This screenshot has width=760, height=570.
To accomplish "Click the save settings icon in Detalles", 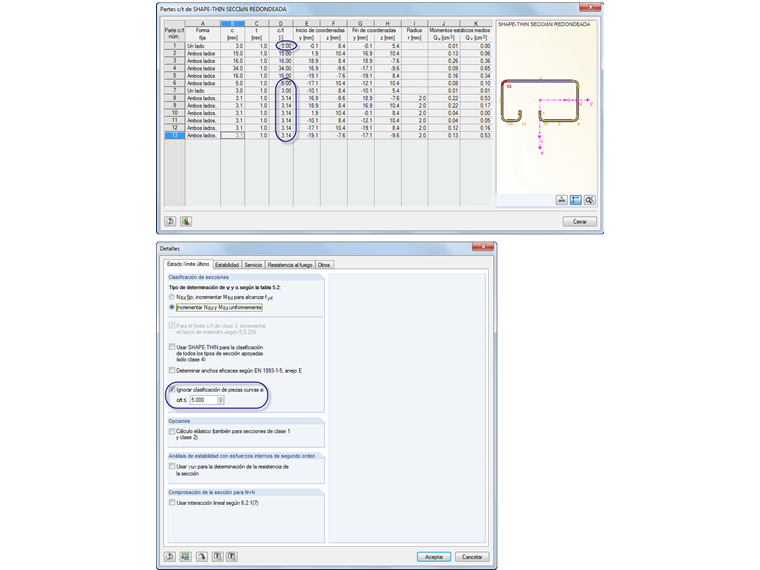I will tap(232, 556).
